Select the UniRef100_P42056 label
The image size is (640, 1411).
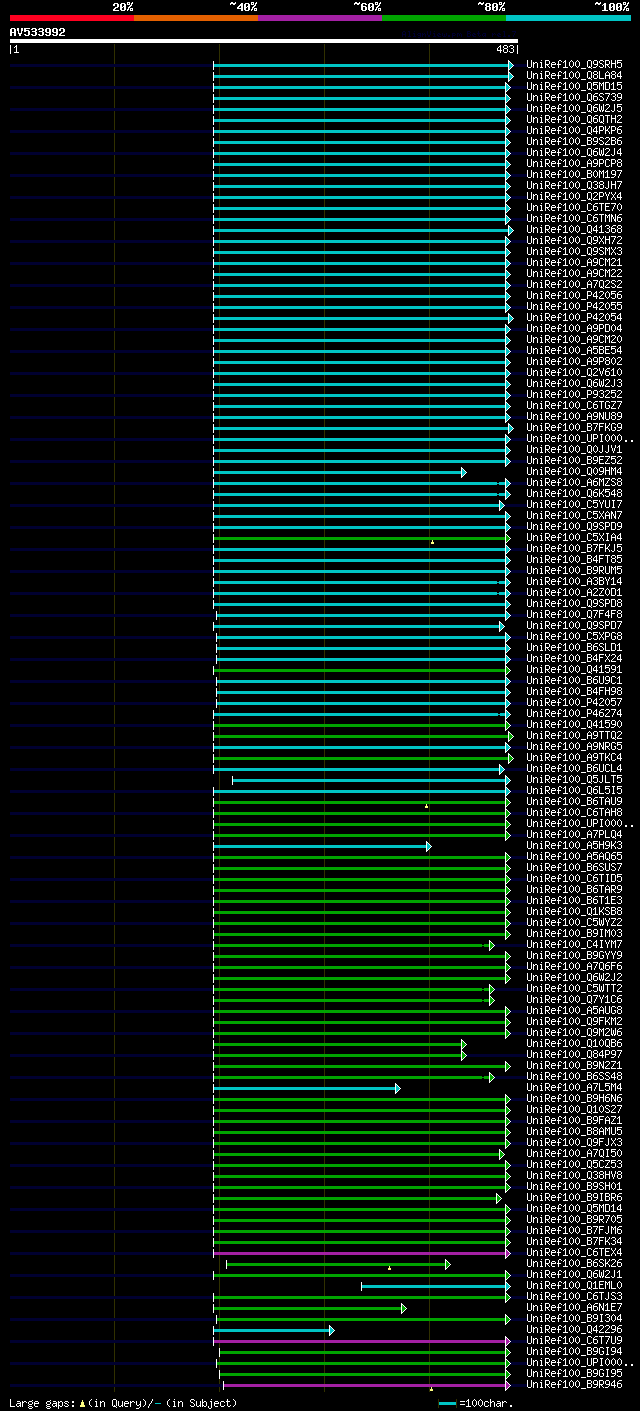[x=574, y=295]
